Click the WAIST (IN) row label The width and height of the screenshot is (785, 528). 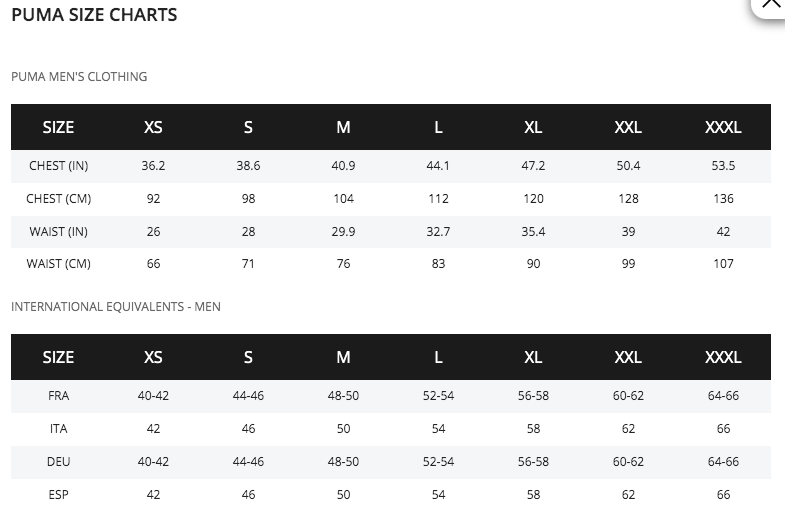[x=59, y=232]
